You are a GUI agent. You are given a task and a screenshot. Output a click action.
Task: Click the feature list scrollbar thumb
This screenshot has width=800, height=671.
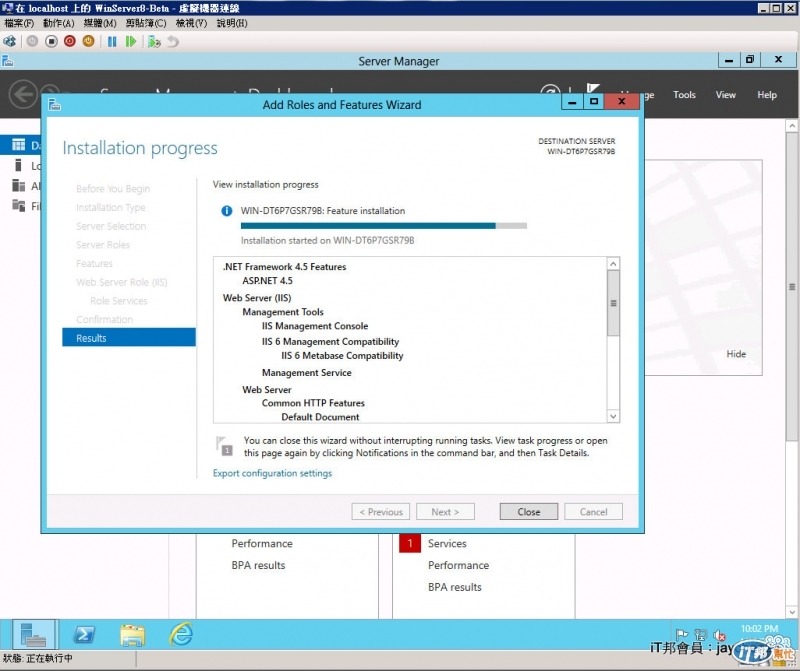[x=613, y=303]
